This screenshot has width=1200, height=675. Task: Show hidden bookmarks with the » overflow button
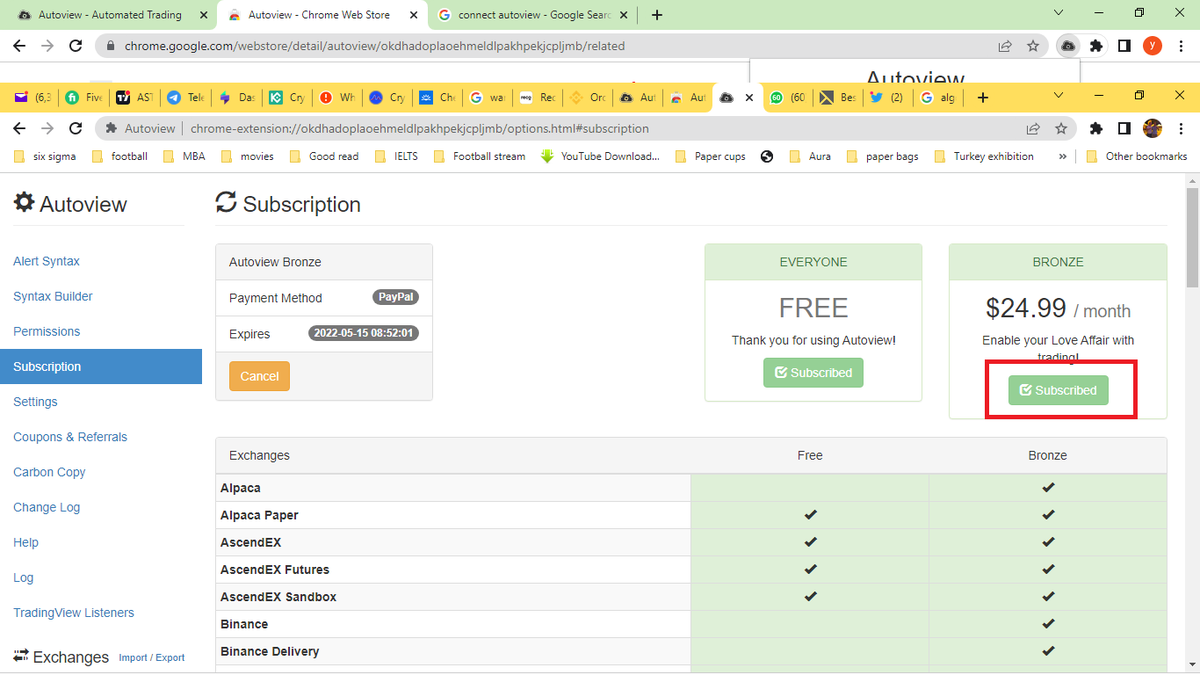tap(1062, 156)
